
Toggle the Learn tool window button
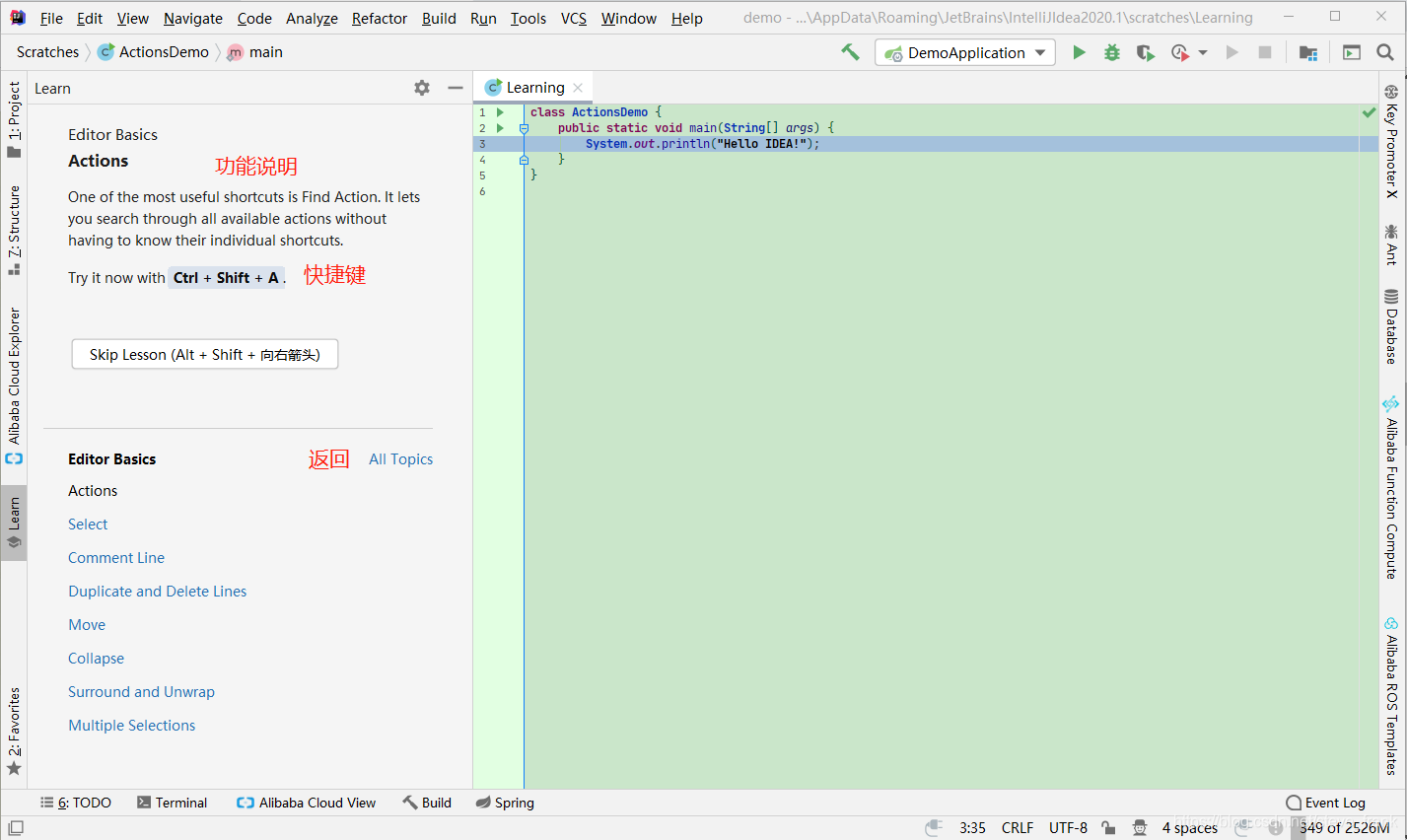pyautogui.click(x=14, y=523)
